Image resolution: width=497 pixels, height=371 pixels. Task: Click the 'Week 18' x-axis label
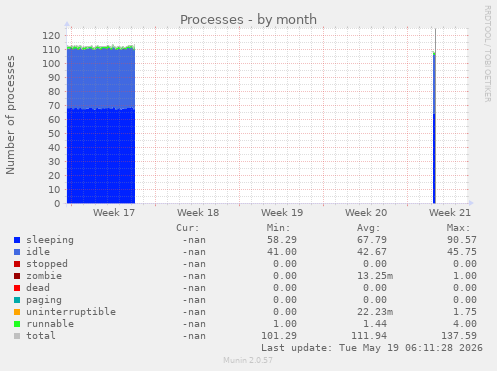pyautogui.click(x=198, y=213)
